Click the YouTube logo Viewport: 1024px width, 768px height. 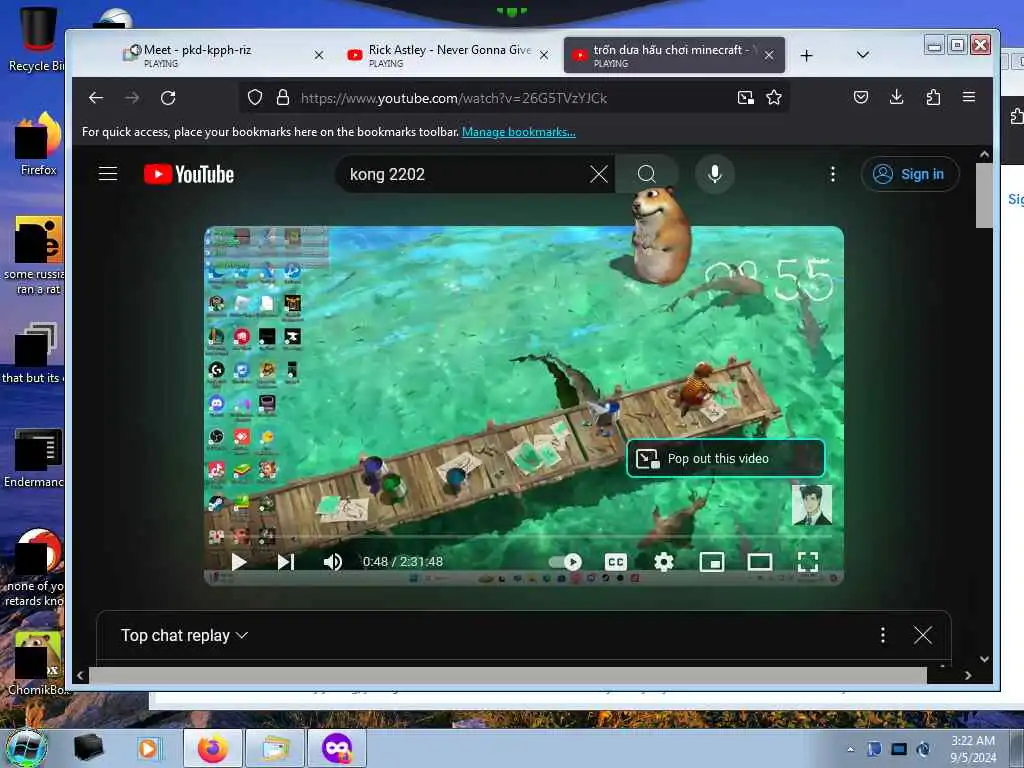pyautogui.click(x=189, y=174)
